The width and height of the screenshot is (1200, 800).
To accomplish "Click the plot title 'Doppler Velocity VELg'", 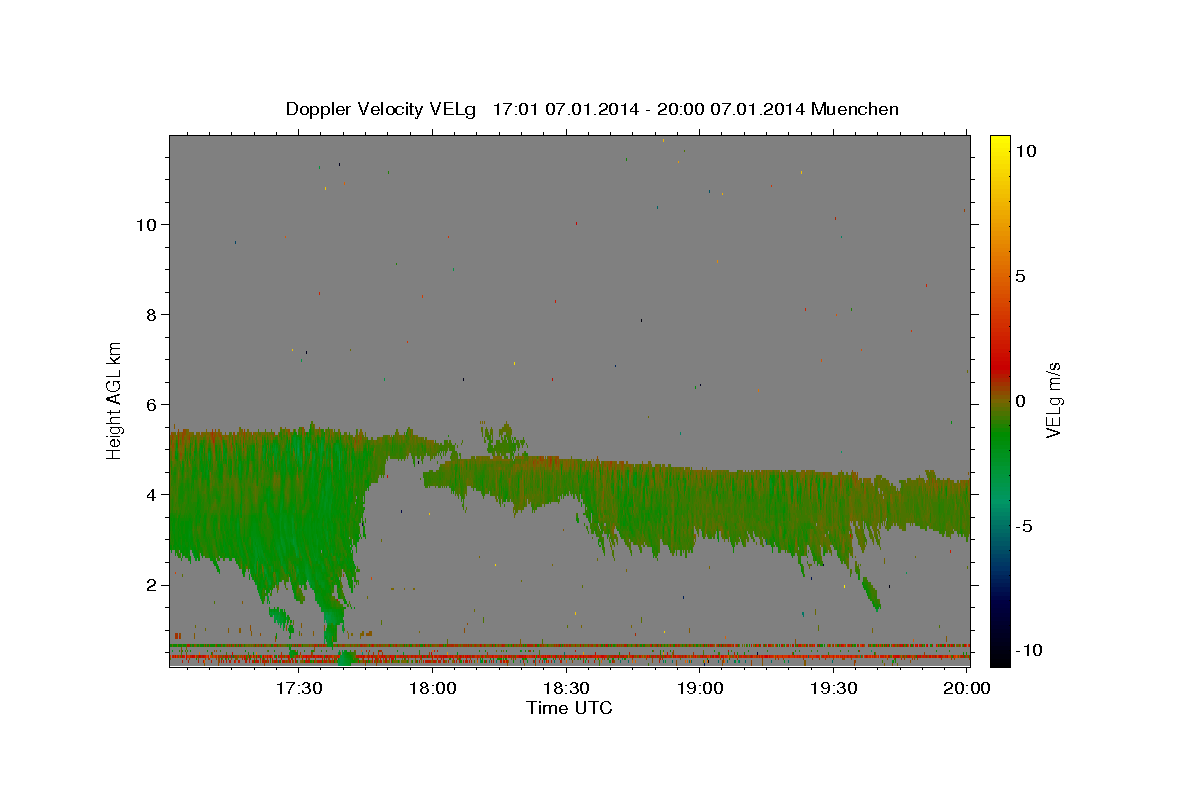I will pos(381,109).
